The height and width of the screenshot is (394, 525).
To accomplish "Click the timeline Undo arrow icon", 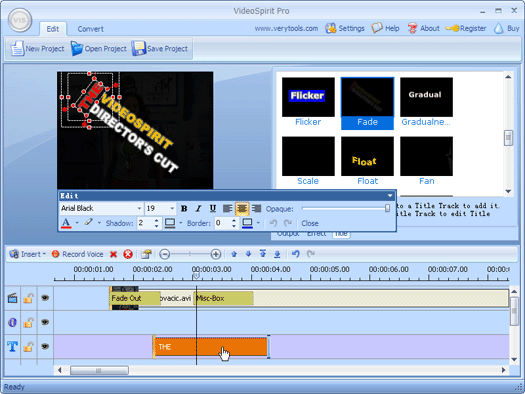I will click(x=295, y=254).
